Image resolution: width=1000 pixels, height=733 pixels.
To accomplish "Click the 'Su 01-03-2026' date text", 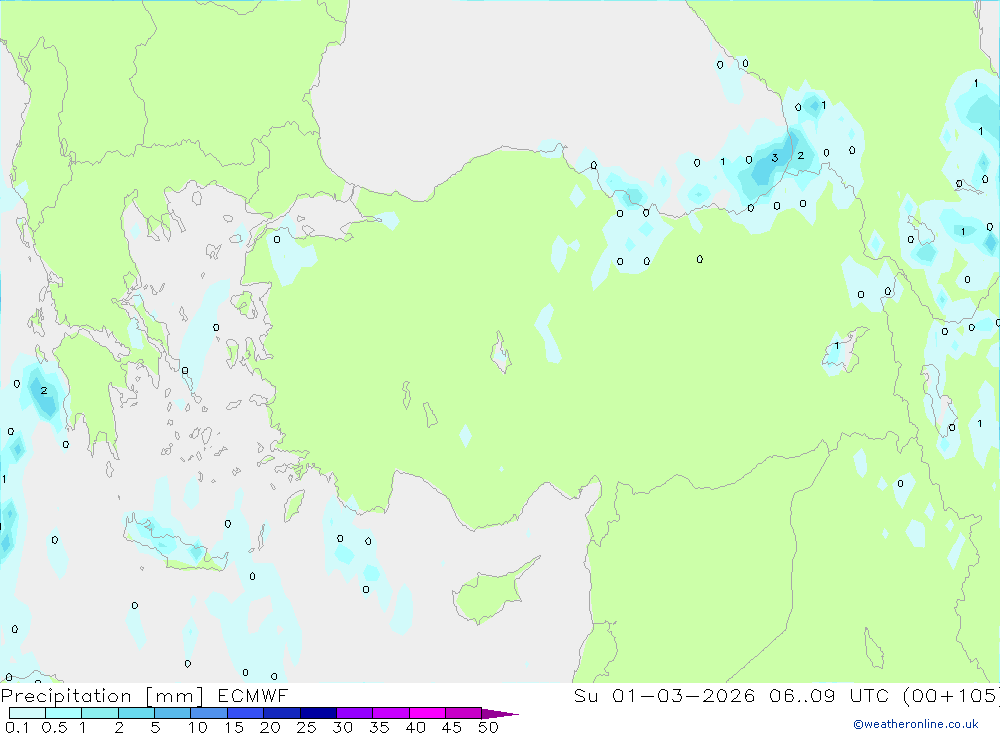I will tap(664, 695).
